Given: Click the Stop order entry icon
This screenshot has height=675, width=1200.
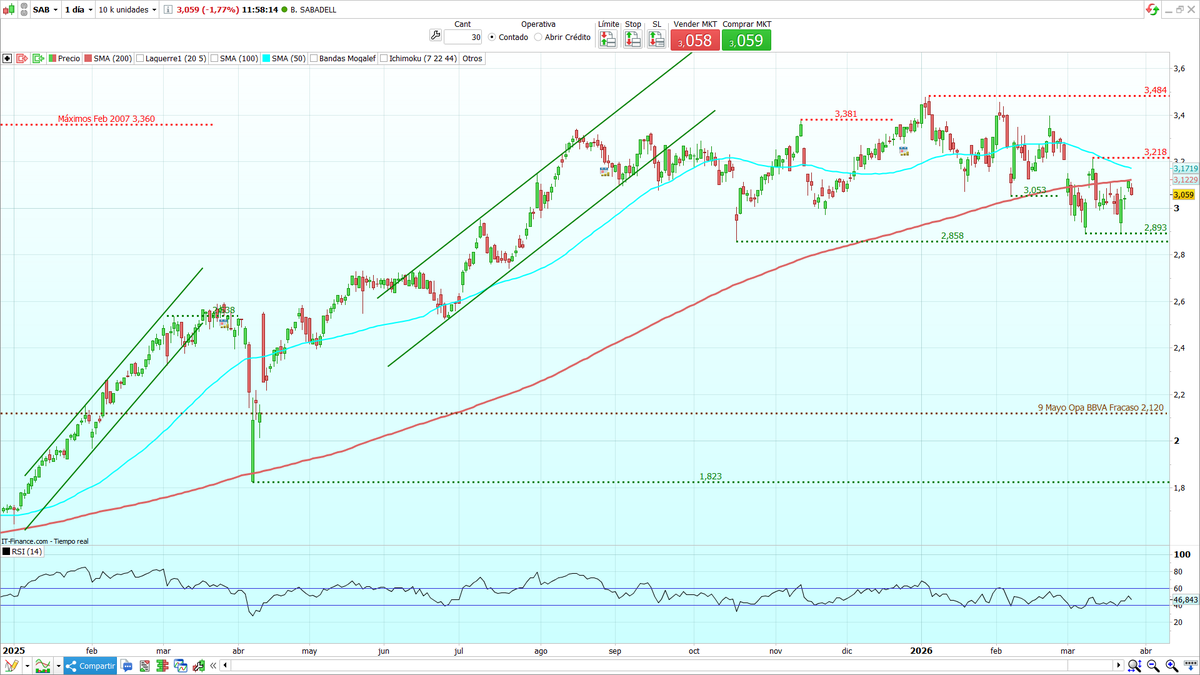Looking at the screenshot, I should 632,38.
